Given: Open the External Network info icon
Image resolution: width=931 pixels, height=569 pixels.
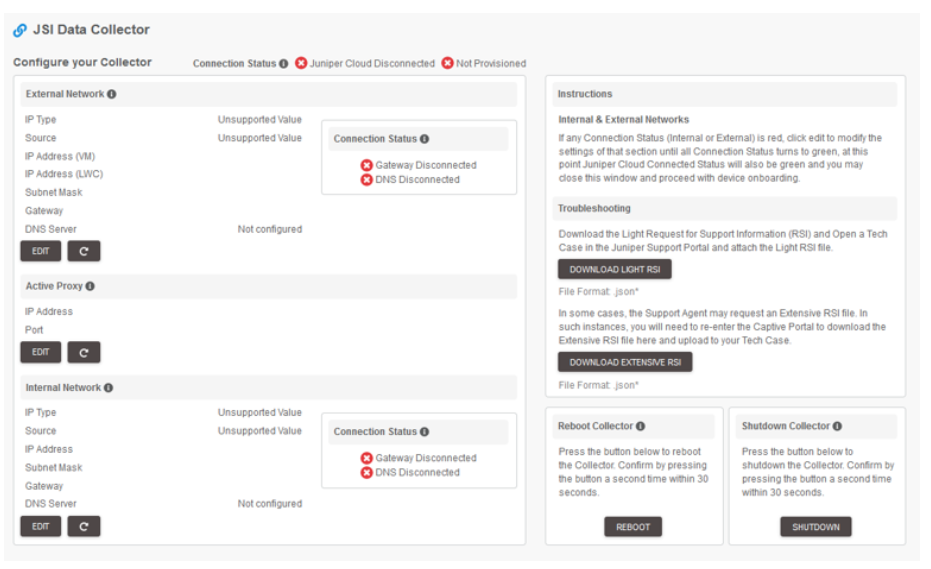Looking at the screenshot, I should point(112,94).
